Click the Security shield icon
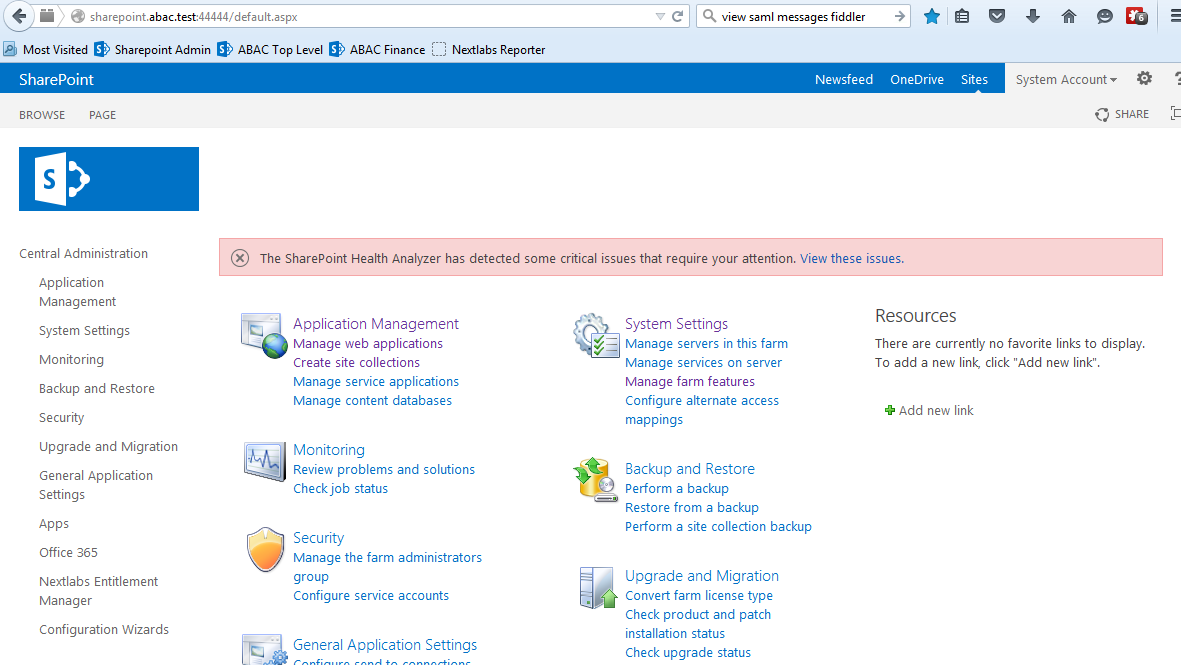This screenshot has height=665, width=1181. click(x=265, y=550)
